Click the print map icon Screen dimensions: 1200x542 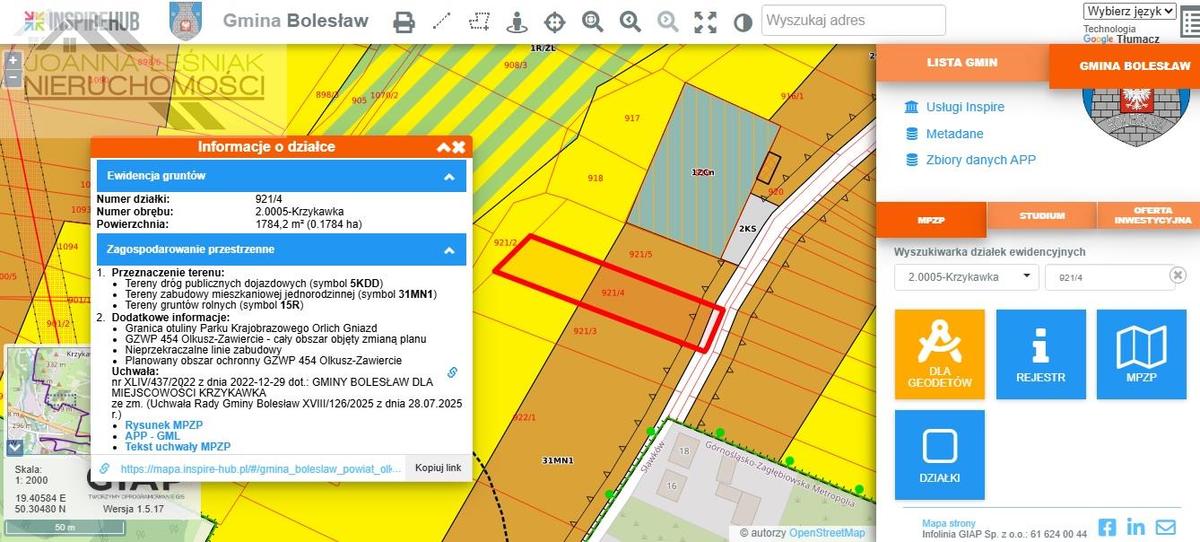(x=403, y=21)
